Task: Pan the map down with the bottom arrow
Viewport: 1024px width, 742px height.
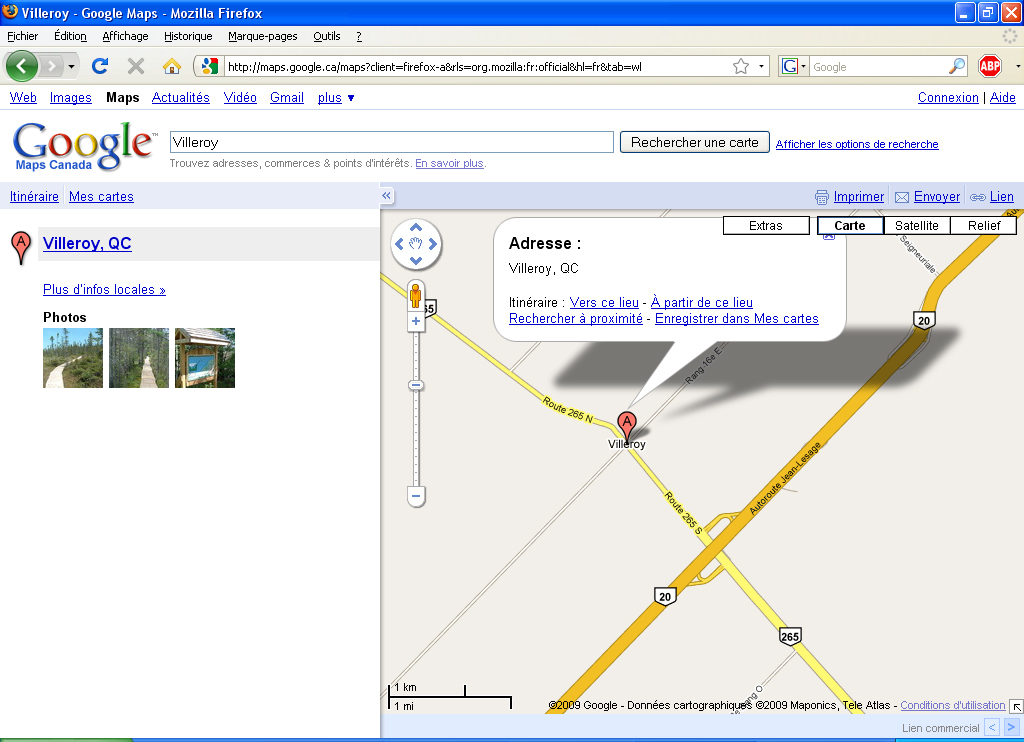Action: tap(416, 261)
